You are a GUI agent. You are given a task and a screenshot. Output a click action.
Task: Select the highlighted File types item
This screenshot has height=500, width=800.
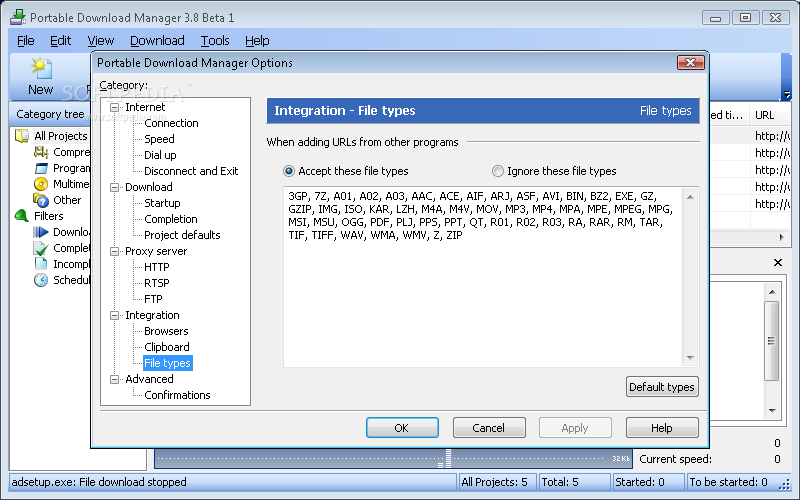167,363
